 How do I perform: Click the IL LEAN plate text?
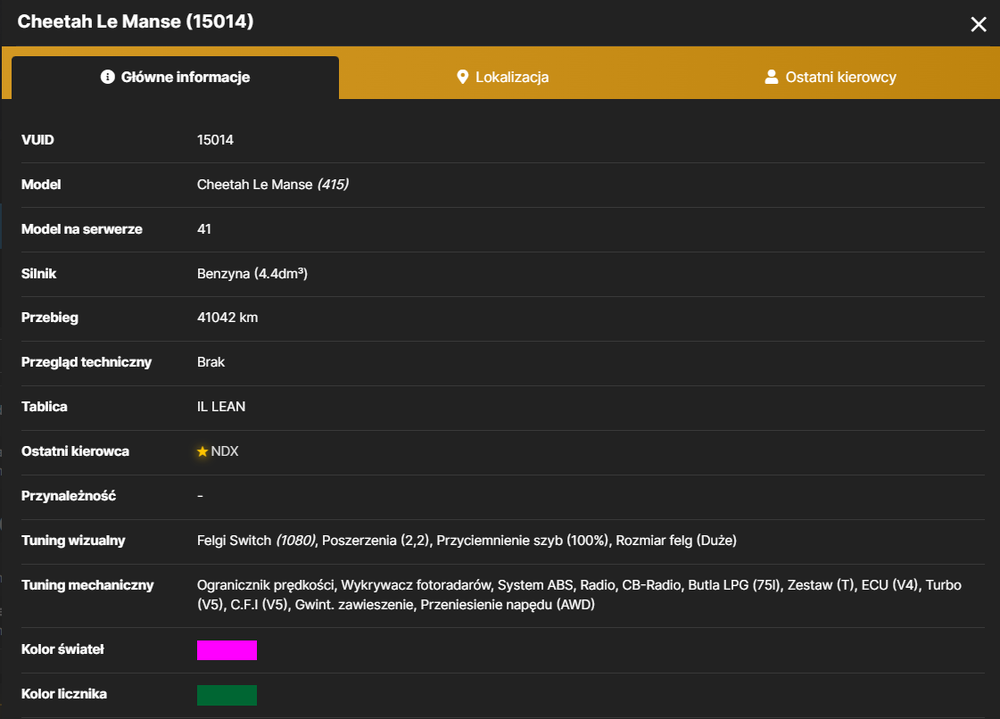coord(221,406)
